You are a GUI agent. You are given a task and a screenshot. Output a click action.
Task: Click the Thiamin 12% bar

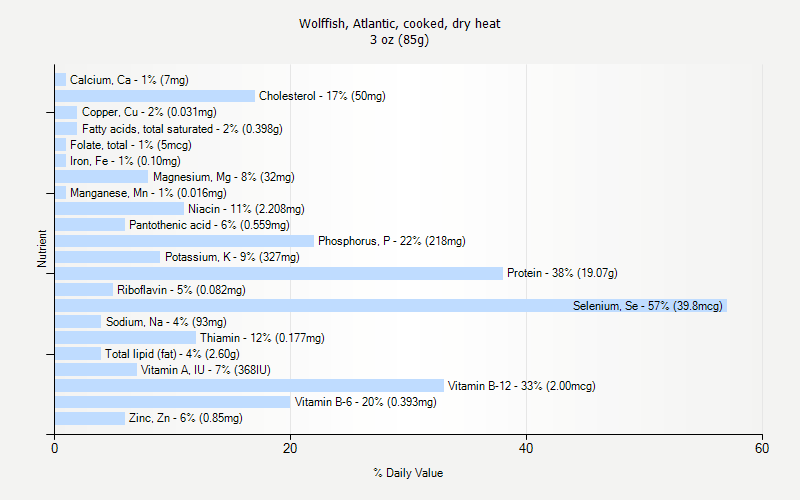pos(126,338)
